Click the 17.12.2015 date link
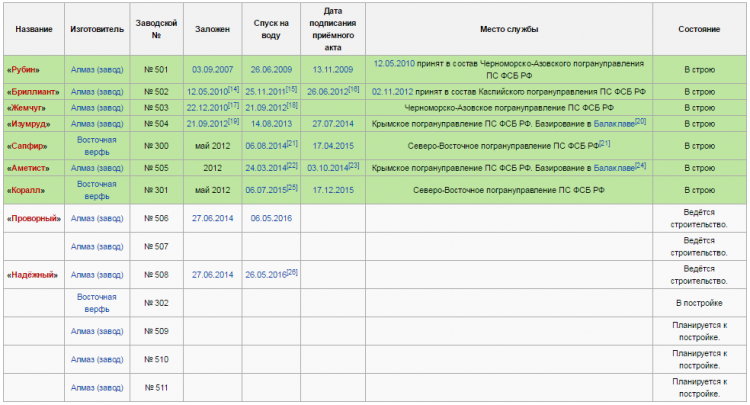 [333, 190]
